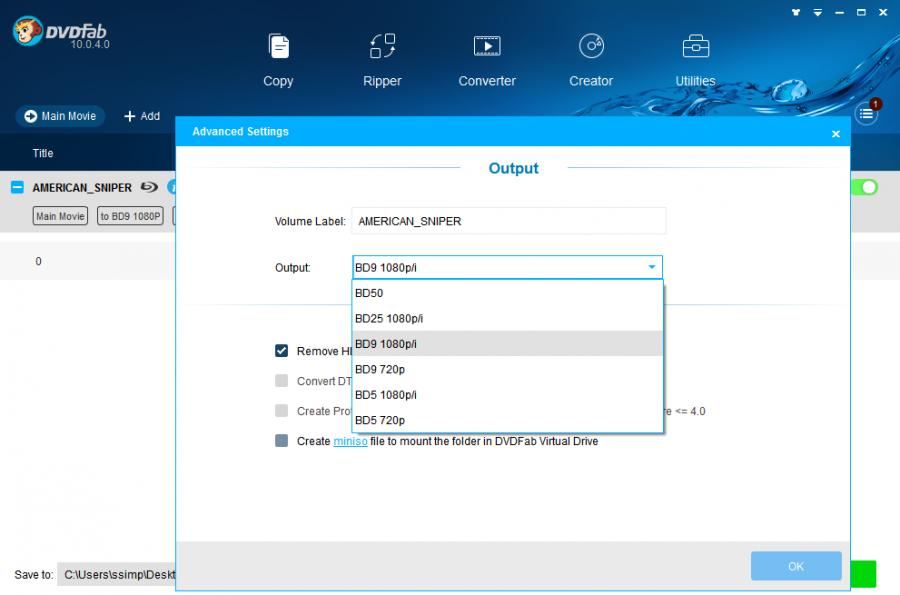The image size is (900, 595).
Task: Open the Copy module
Action: tap(278, 60)
